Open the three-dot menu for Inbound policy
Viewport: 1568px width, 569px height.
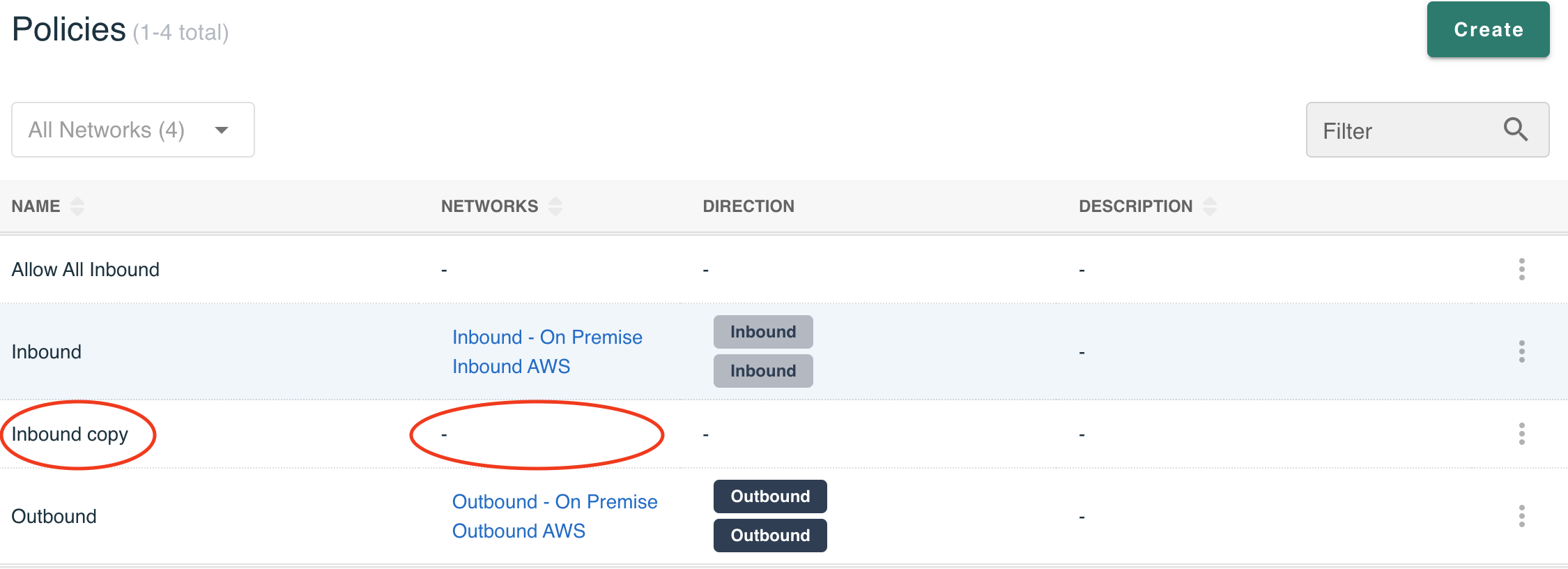[1521, 351]
